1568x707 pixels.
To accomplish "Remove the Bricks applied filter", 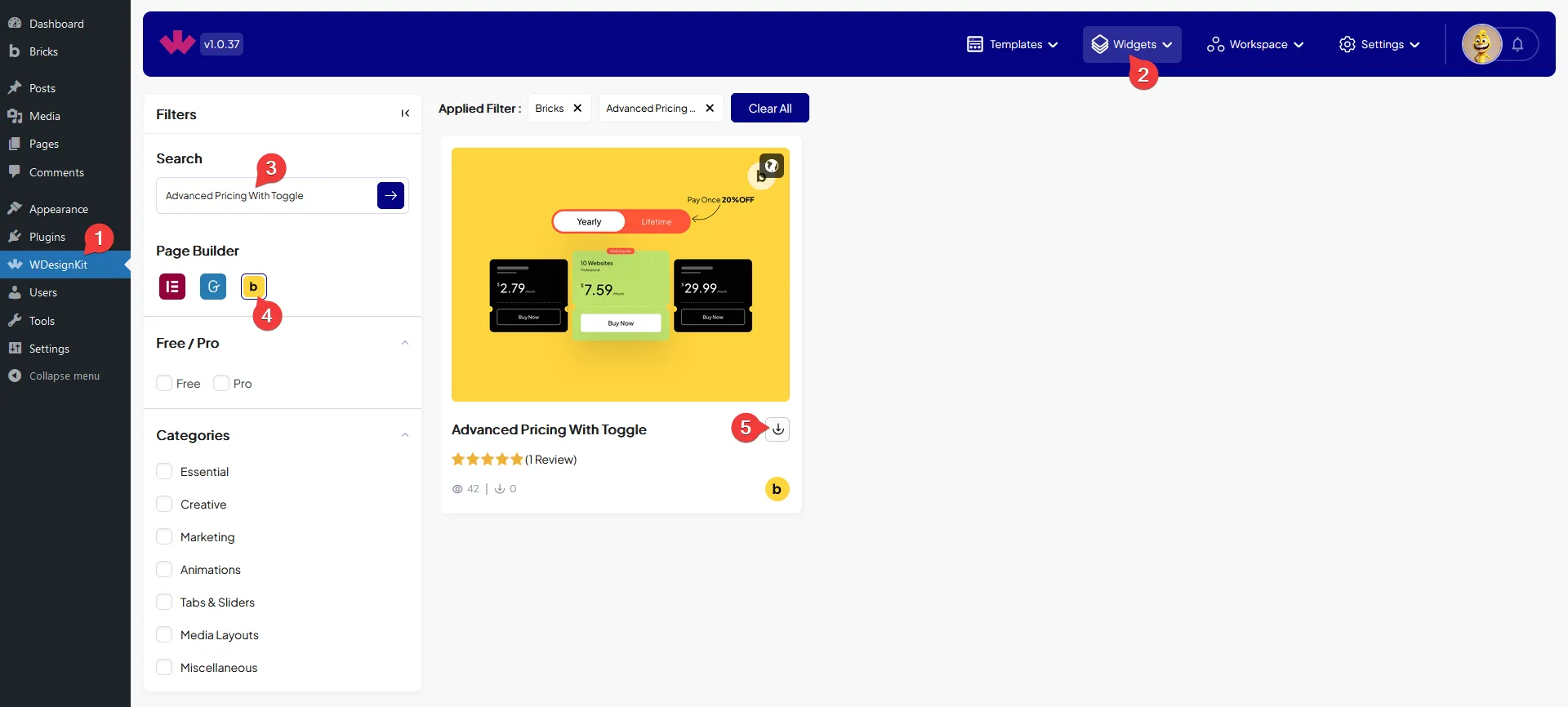I will (577, 109).
